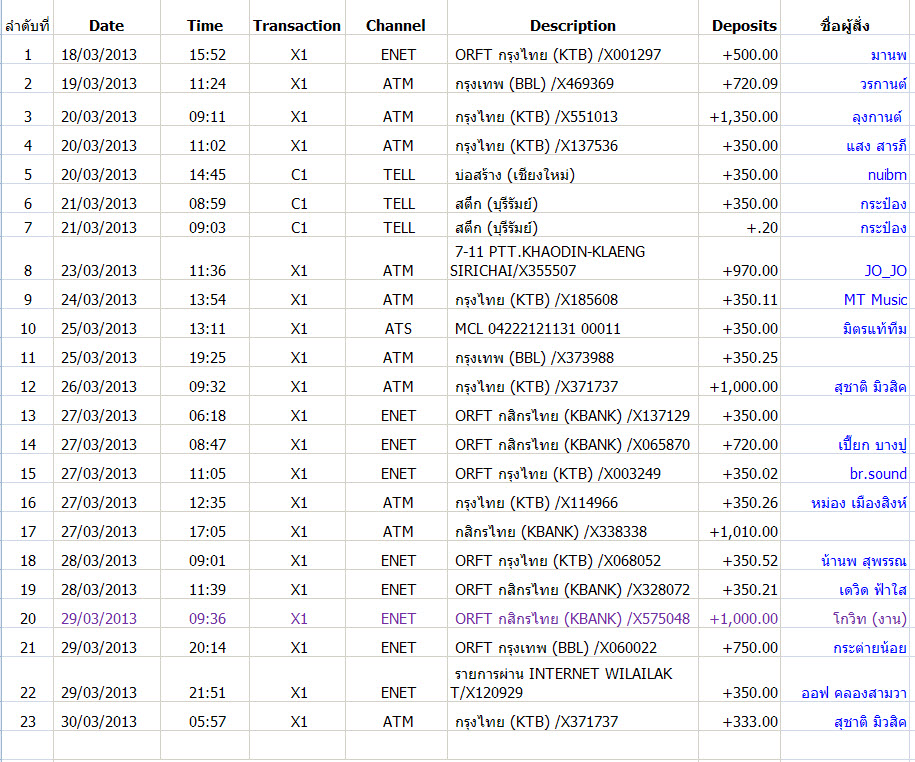Click name cell ออฟ คลองสามวา
This screenshot has height=762, width=915.
(854, 693)
